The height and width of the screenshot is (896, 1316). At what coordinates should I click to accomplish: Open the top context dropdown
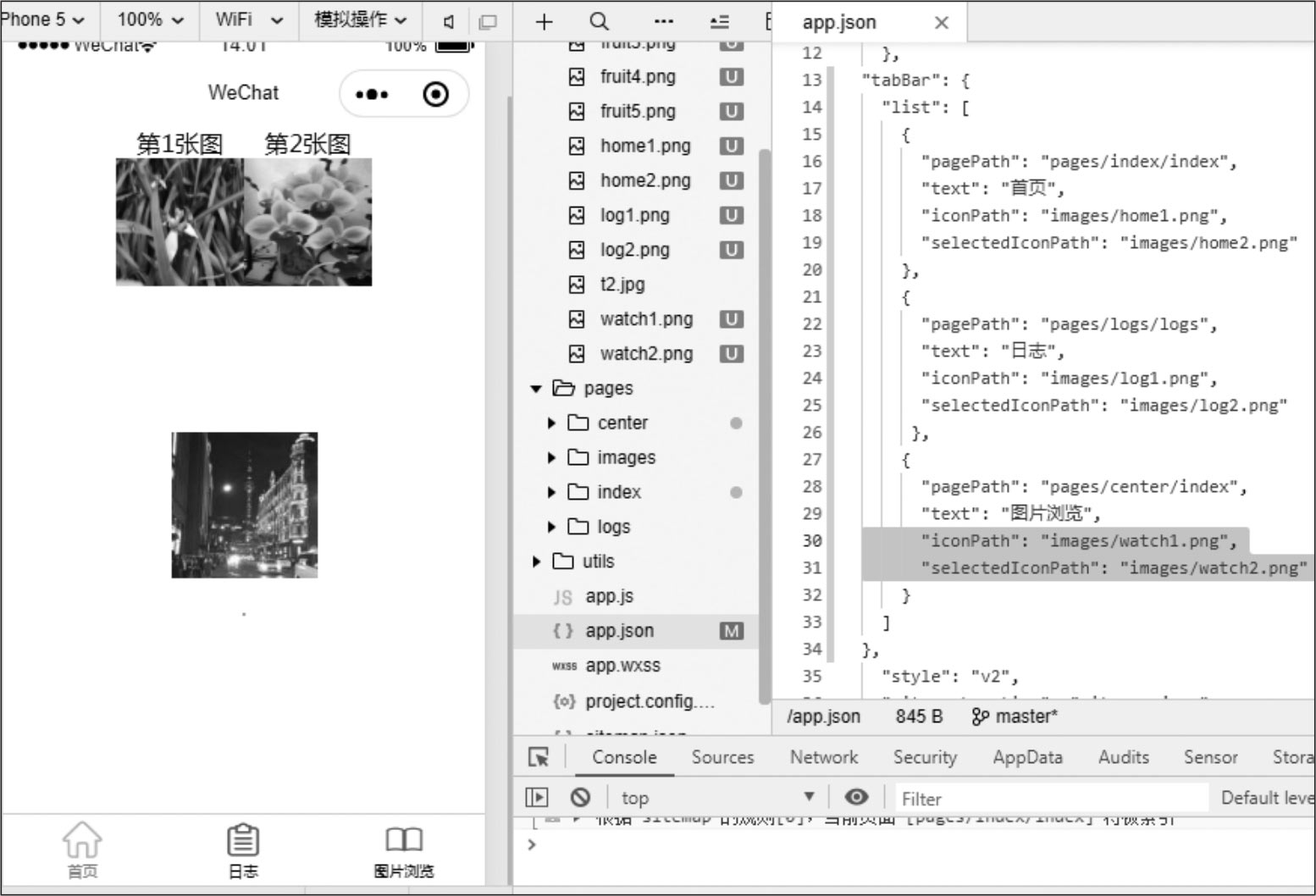pyautogui.click(x=718, y=798)
